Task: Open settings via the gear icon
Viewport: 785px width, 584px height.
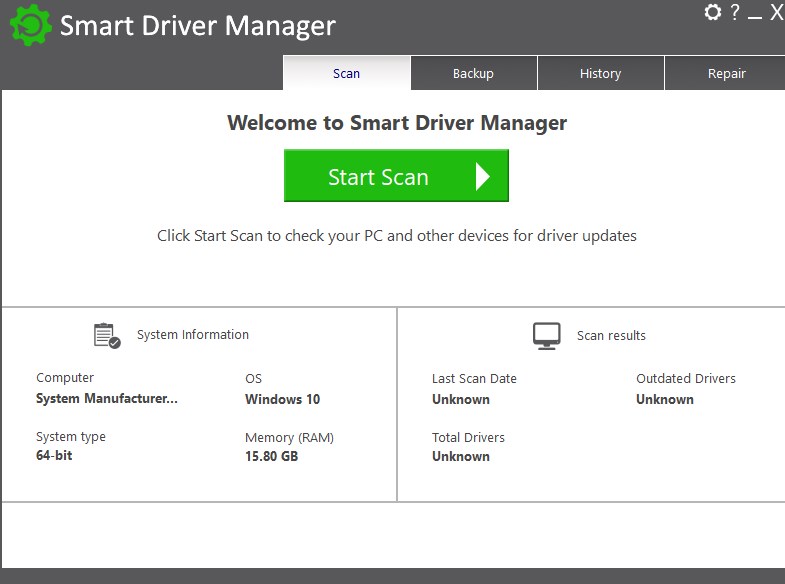Action: 712,12
